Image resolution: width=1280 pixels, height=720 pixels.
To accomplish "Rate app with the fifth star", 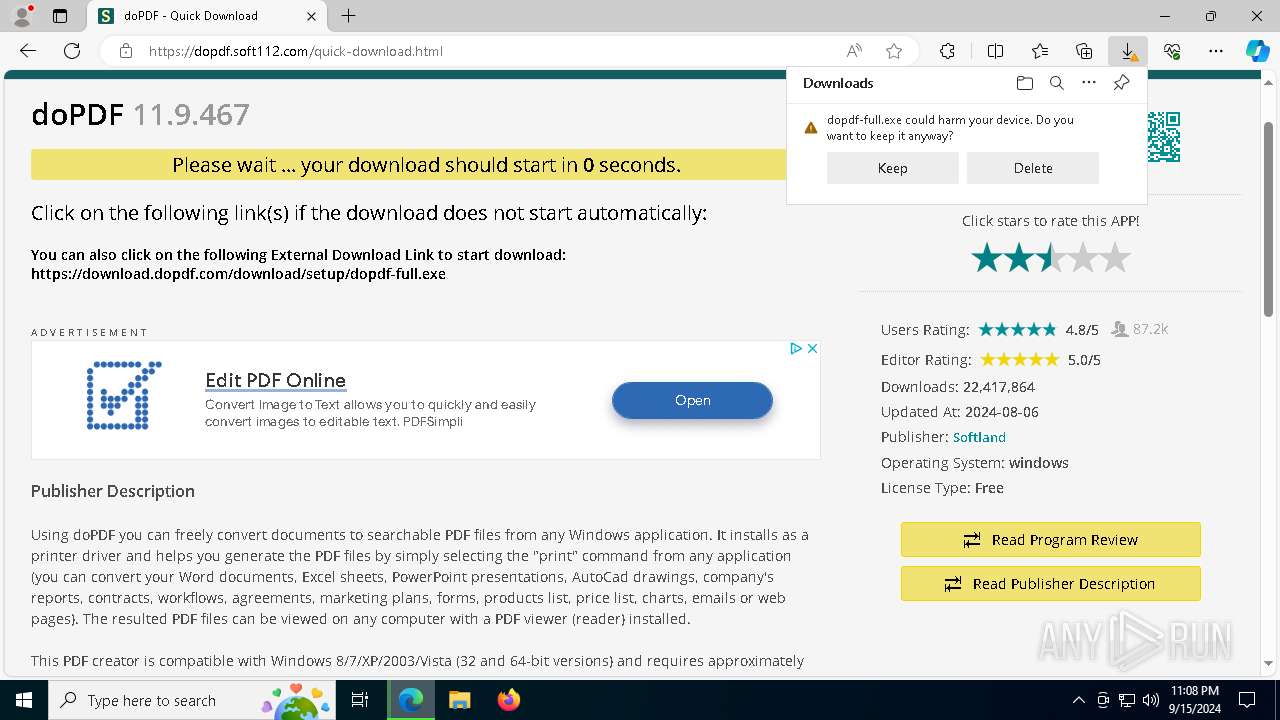I will pyautogui.click(x=1115, y=258).
